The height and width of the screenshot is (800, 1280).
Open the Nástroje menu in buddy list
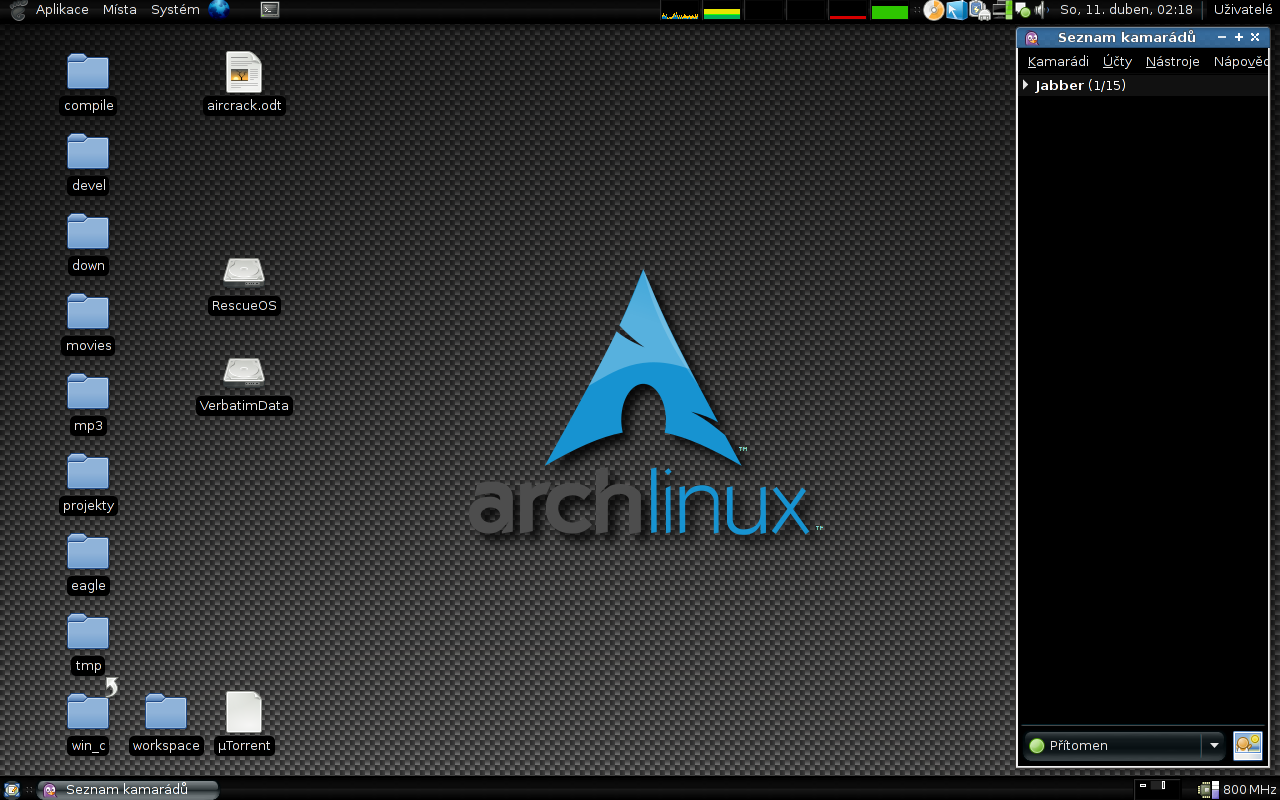click(x=1172, y=62)
